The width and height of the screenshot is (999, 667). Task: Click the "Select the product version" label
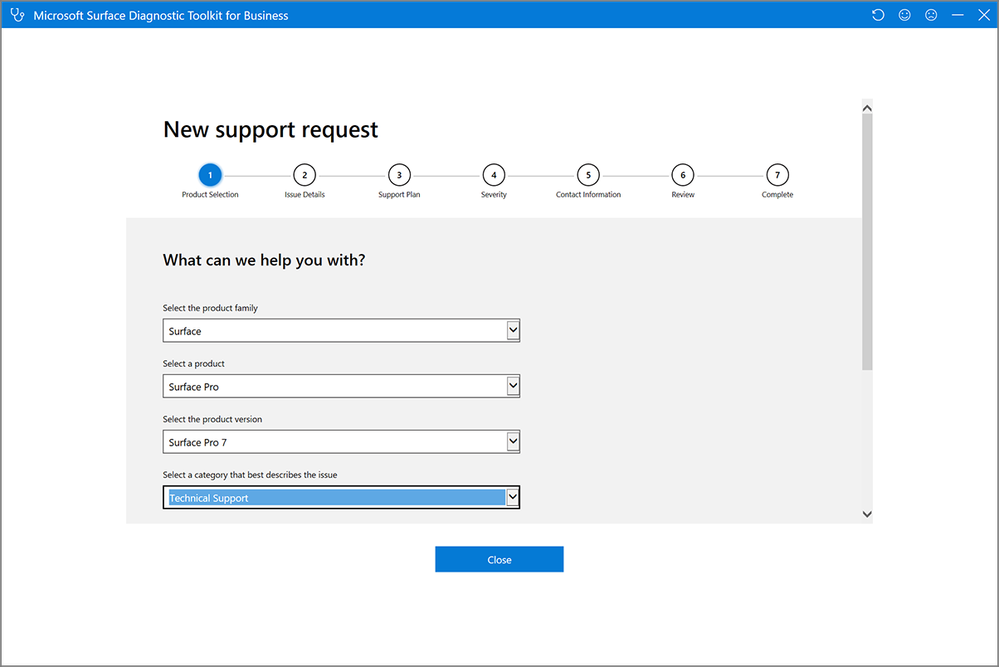tap(212, 419)
